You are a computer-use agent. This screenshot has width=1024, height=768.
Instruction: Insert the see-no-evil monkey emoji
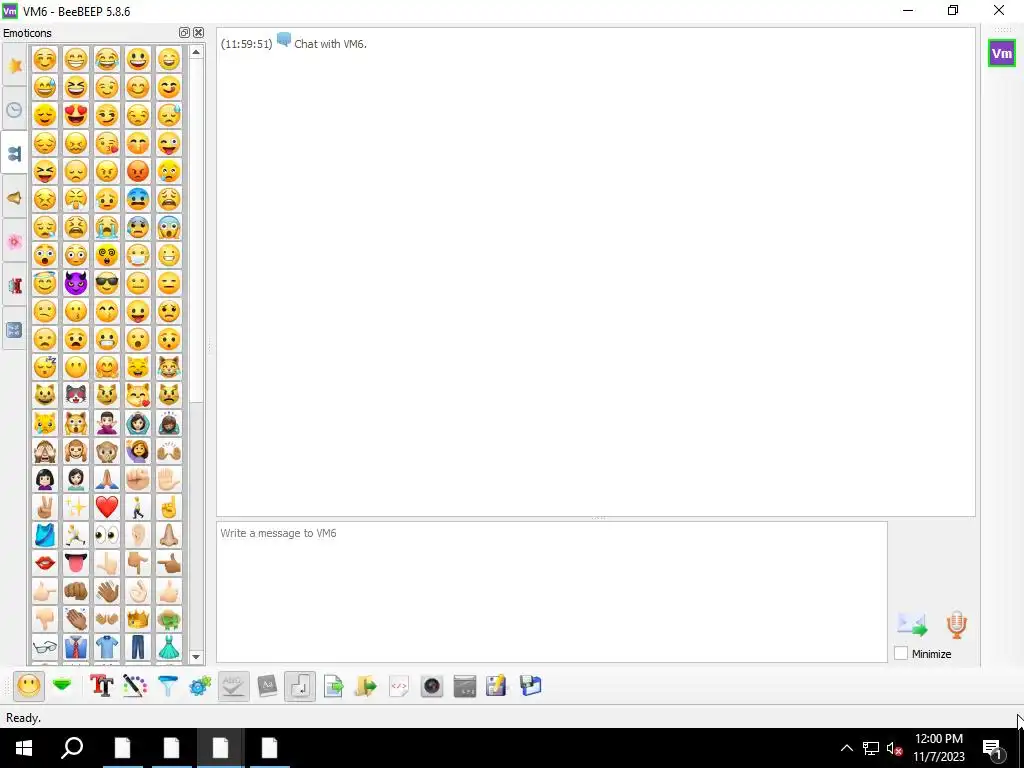(x=45, y=451)
